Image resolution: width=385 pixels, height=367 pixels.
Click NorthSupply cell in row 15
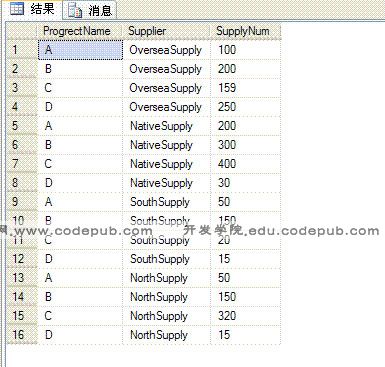coord(167,316)
